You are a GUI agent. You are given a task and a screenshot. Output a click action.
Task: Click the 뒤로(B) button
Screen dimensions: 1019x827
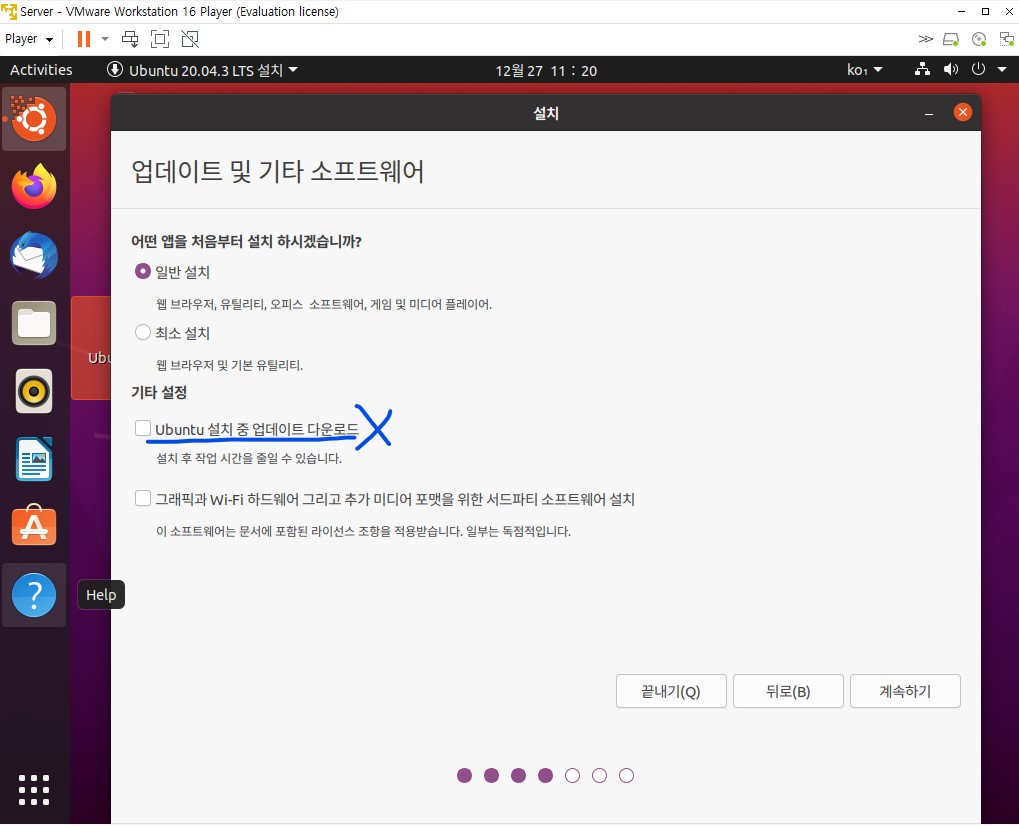coord(788,691)
